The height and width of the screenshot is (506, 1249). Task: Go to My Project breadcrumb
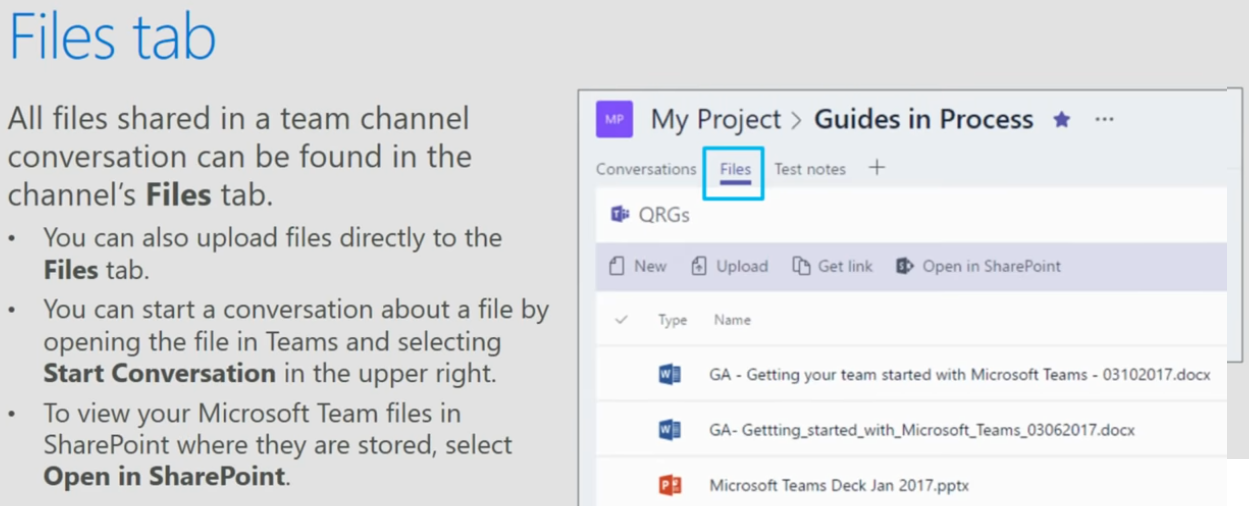(x=716, y=120)
